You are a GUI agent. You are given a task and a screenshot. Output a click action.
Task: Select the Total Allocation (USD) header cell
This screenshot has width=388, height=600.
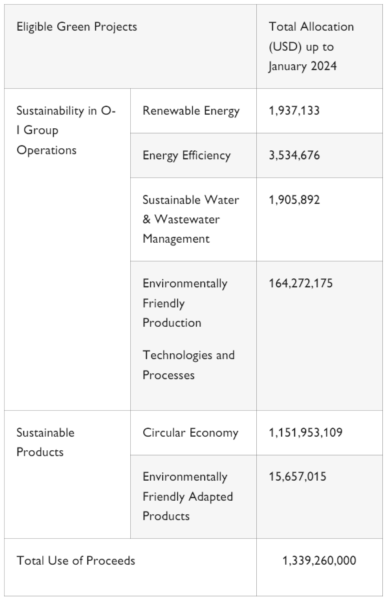[319, 46]
